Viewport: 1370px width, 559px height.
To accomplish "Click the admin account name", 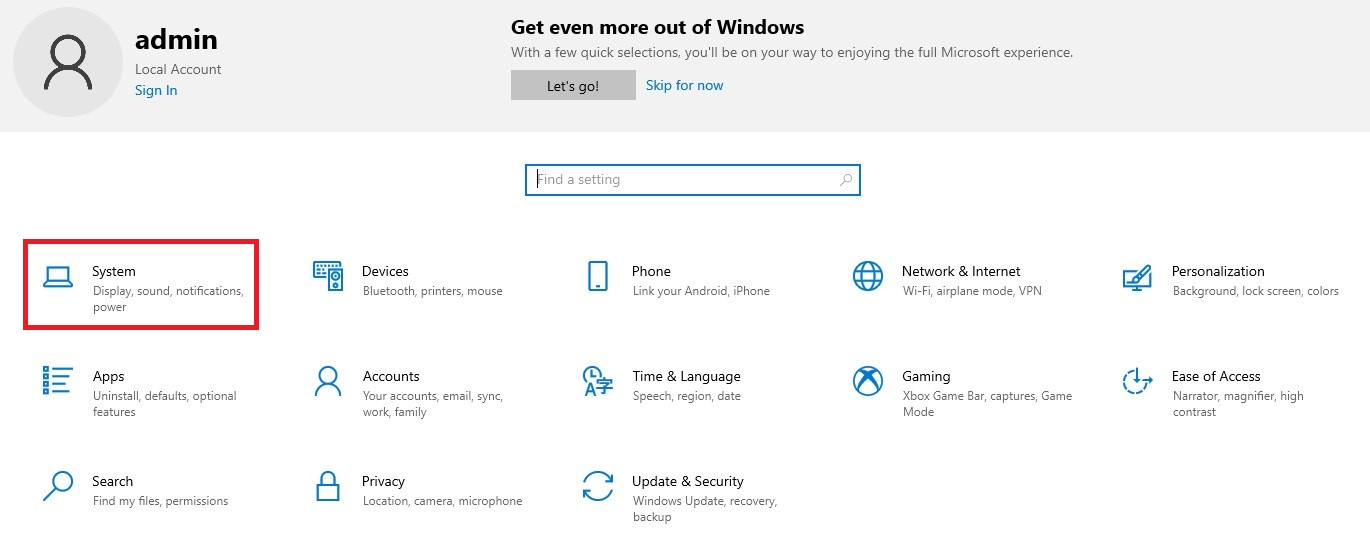I will click(x=176, y=40).
